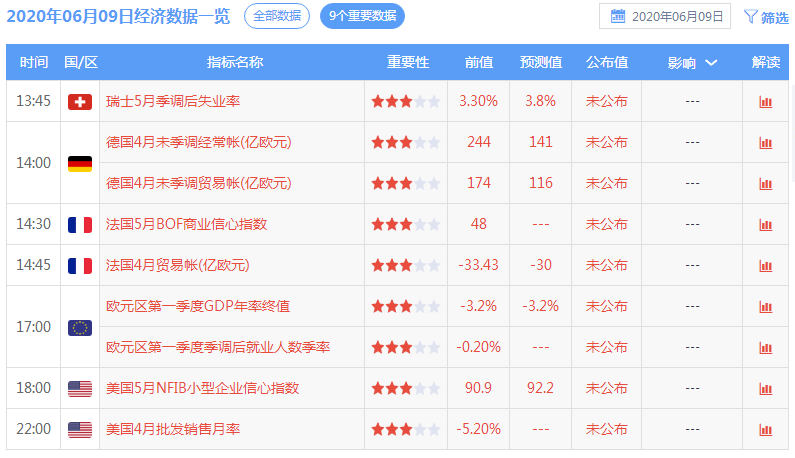Open chart icon for 德国4月未季调贸易帐 row
The height and width of the screenshot is (458, 795).
765,184
